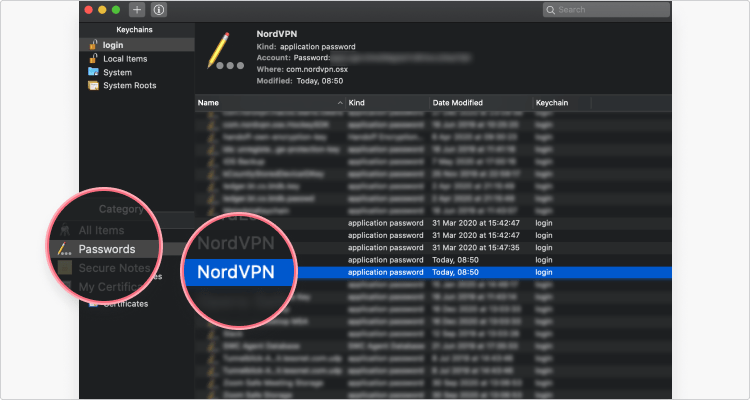Click the 'login' keychain cell of the selected row
Screen dimensions: 750x400
click(544, 272)
